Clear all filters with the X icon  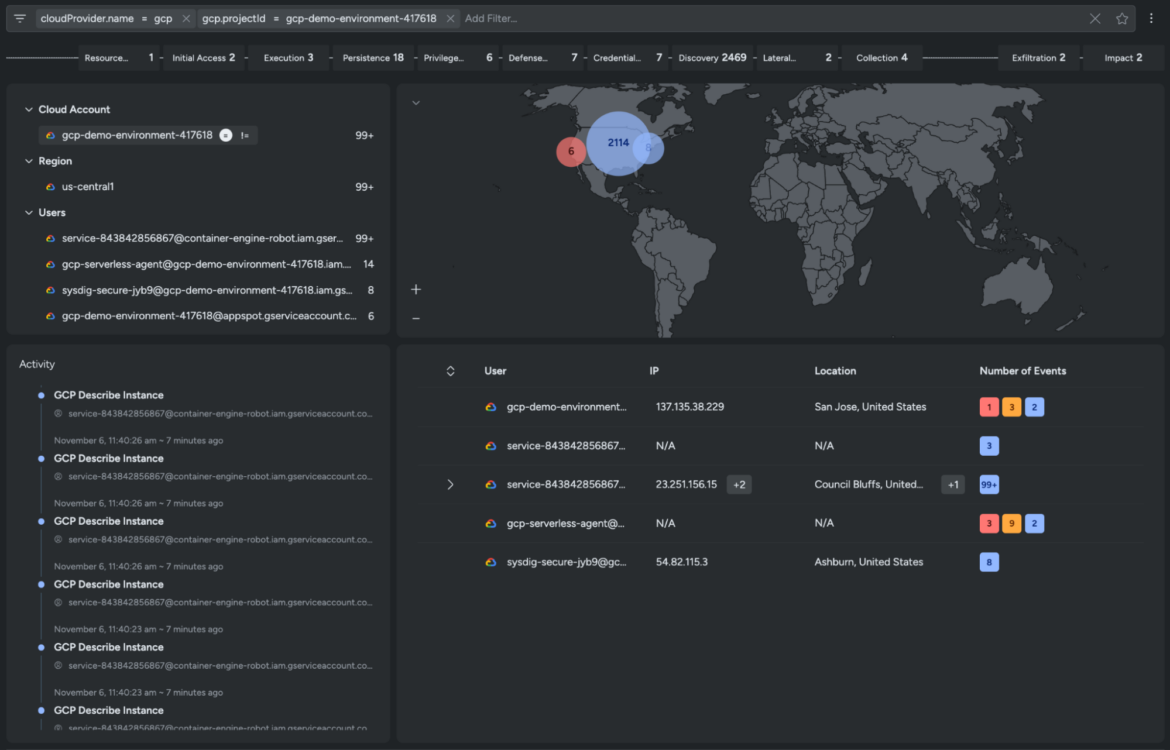[1095, 19]
